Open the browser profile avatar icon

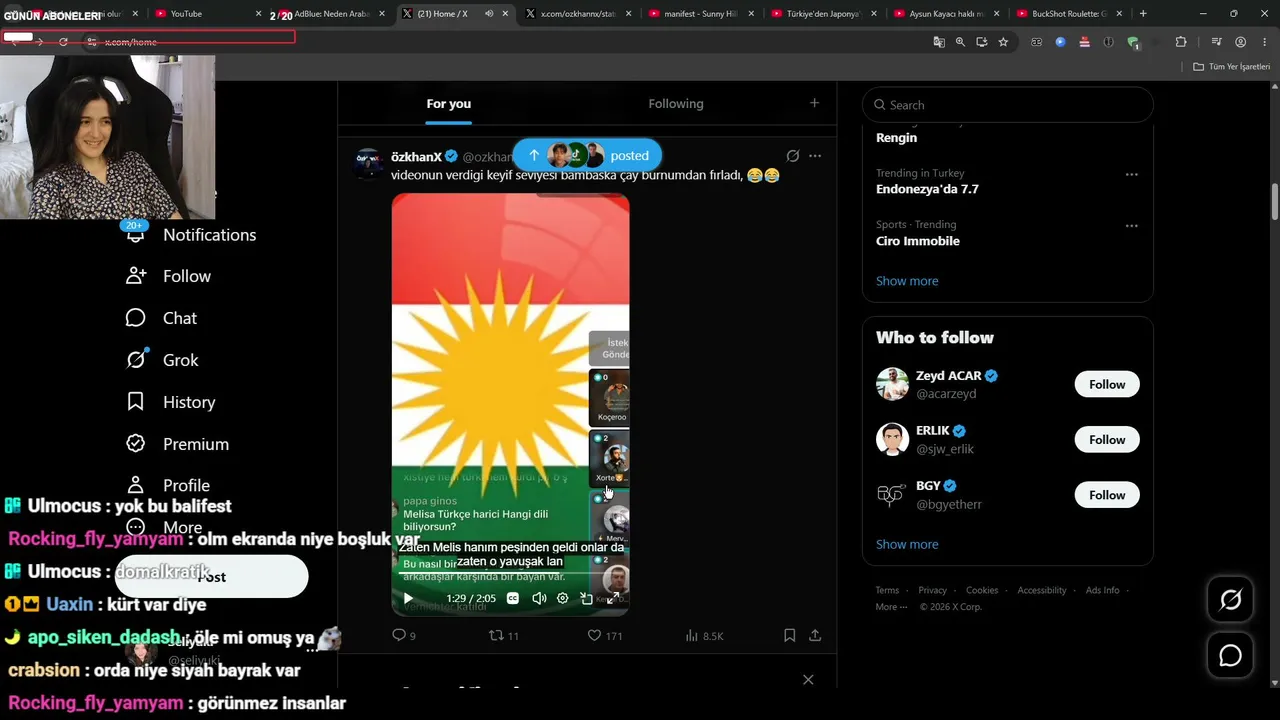point(1240,42)
